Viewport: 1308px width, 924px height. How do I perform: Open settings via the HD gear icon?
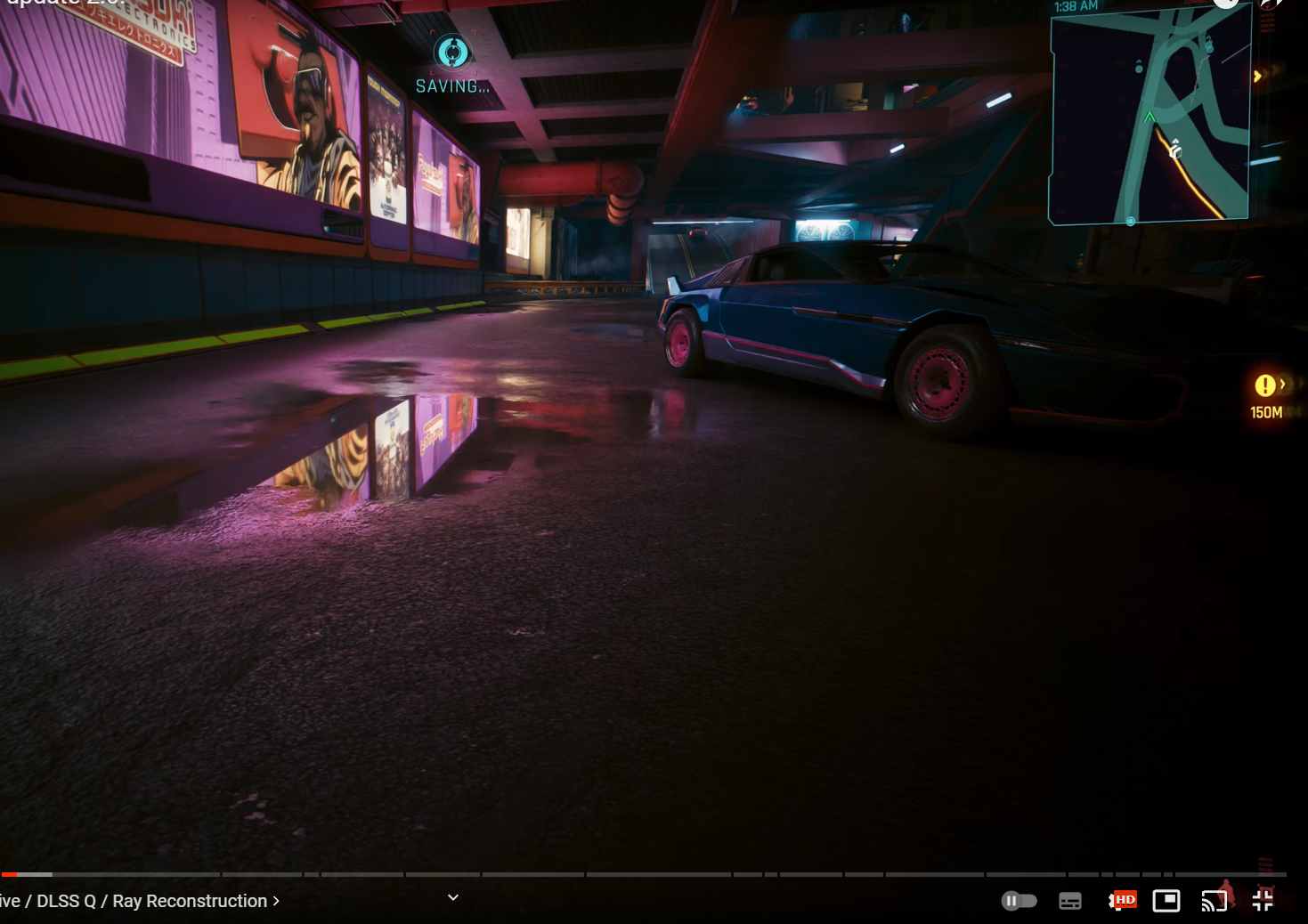coord(1122,901)
